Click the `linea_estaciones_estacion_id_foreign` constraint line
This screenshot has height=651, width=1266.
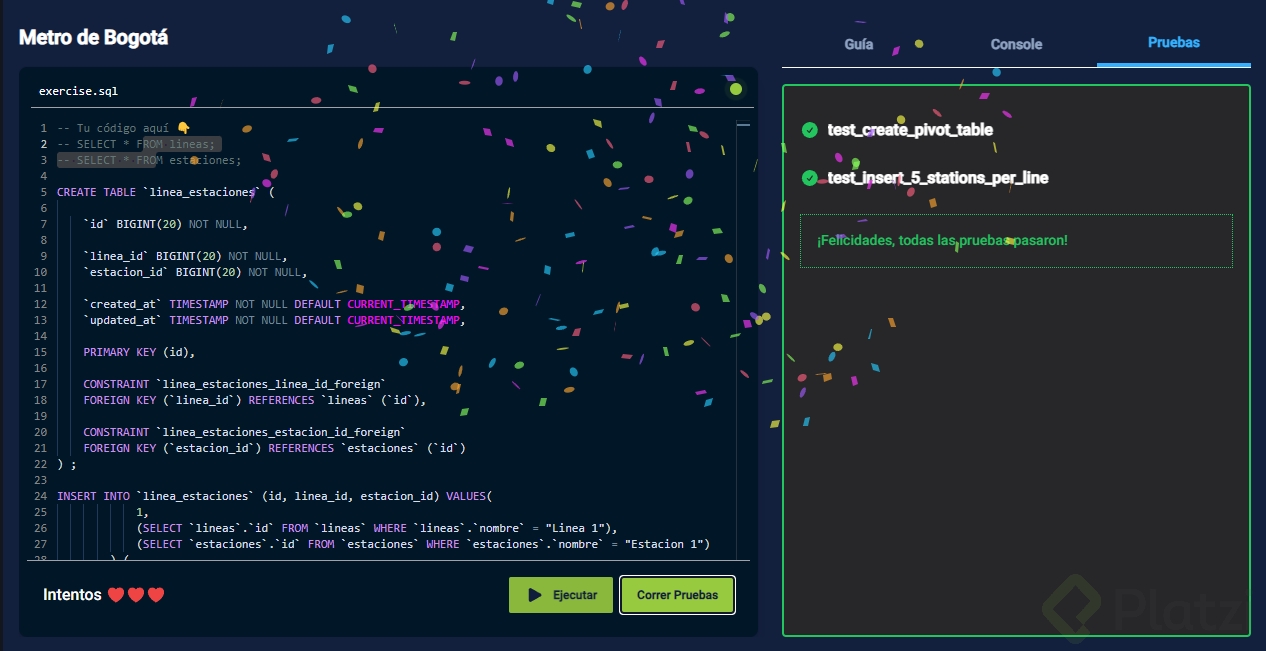[244, 432]
